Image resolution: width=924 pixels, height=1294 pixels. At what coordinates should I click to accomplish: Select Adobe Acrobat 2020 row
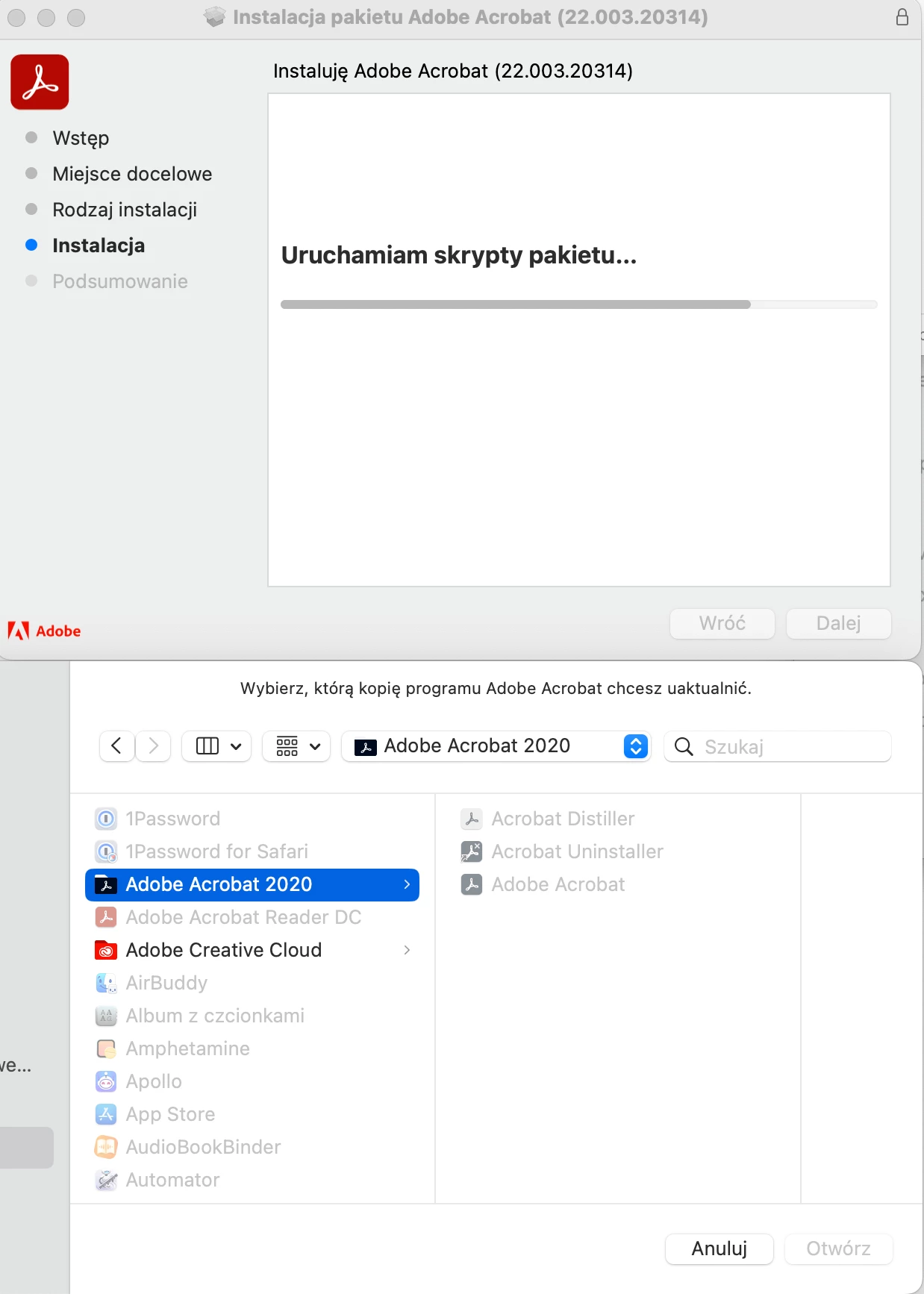pyautogui.click(x=252, y=884)
